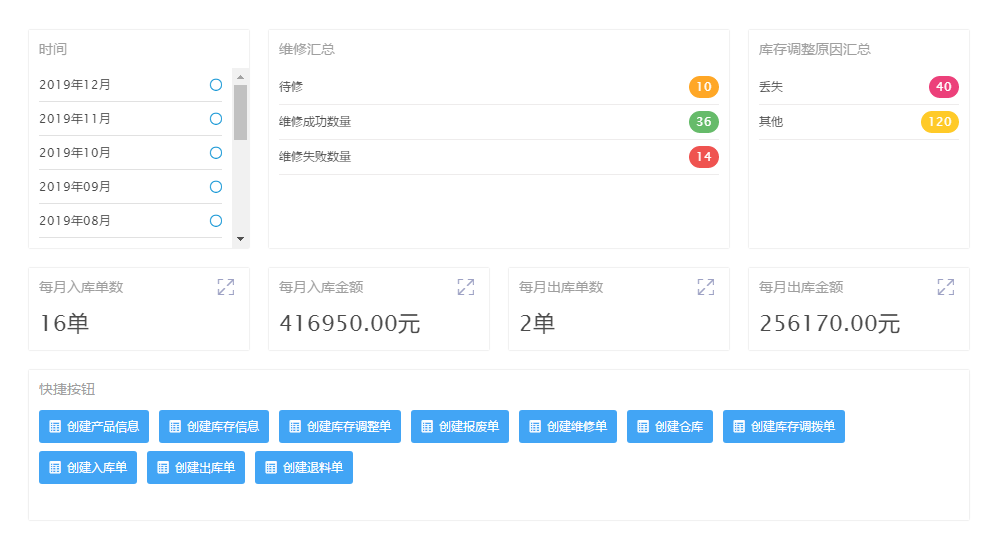This screenshot has height=534, width=991.
Task: Select the 2019年12月 radio button
Action: 216,85
